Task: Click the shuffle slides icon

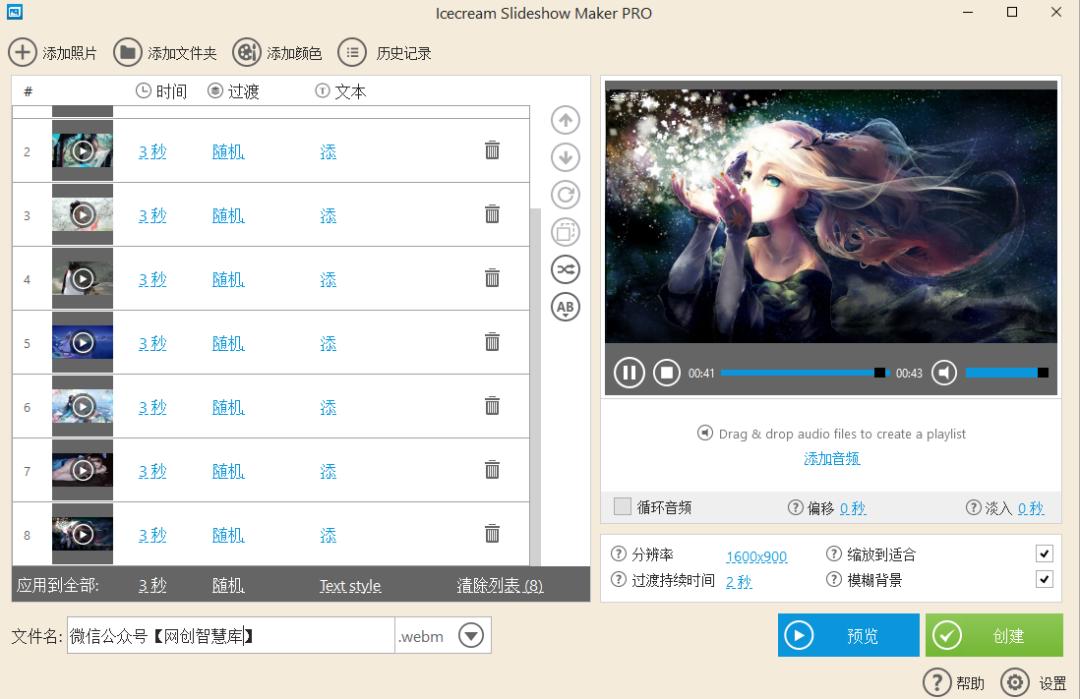Action: click(564, 269)
